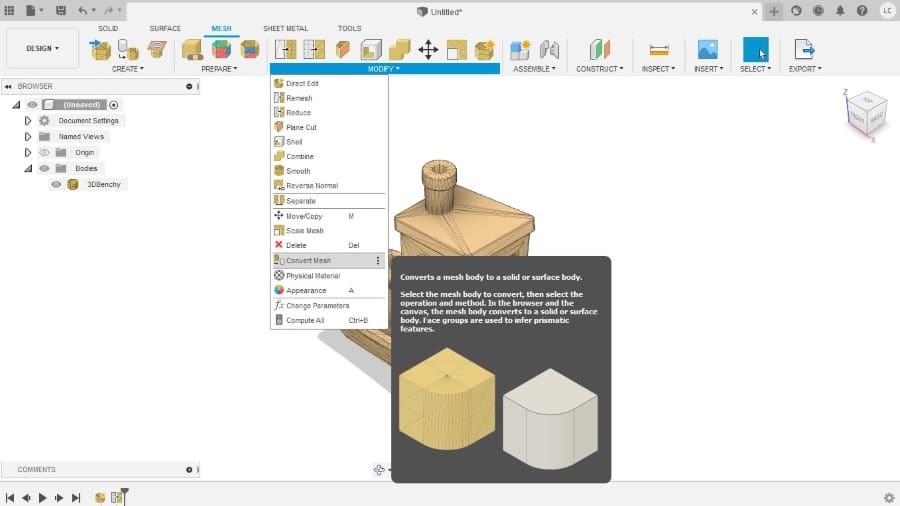This screenshot has height=506, width=900.
Task: Click the Move/Copy toolbar icon
Action: [x=428, y=49]
